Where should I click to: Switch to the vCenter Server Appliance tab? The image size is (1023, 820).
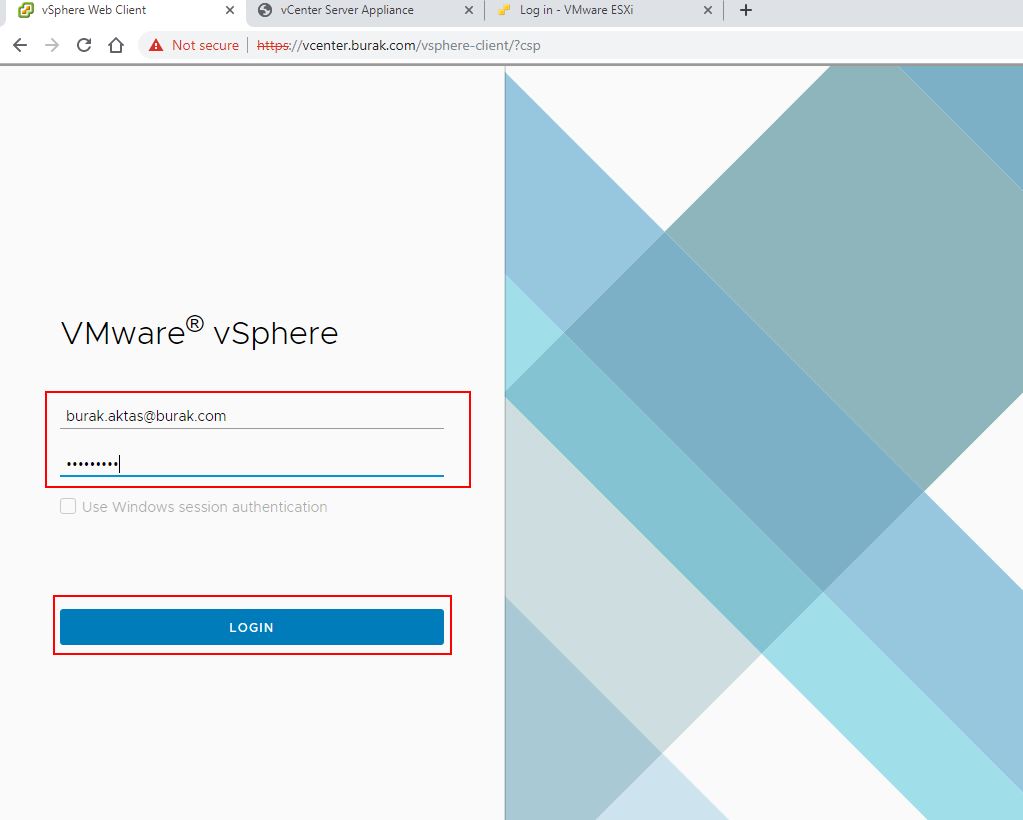pos(347,10)
